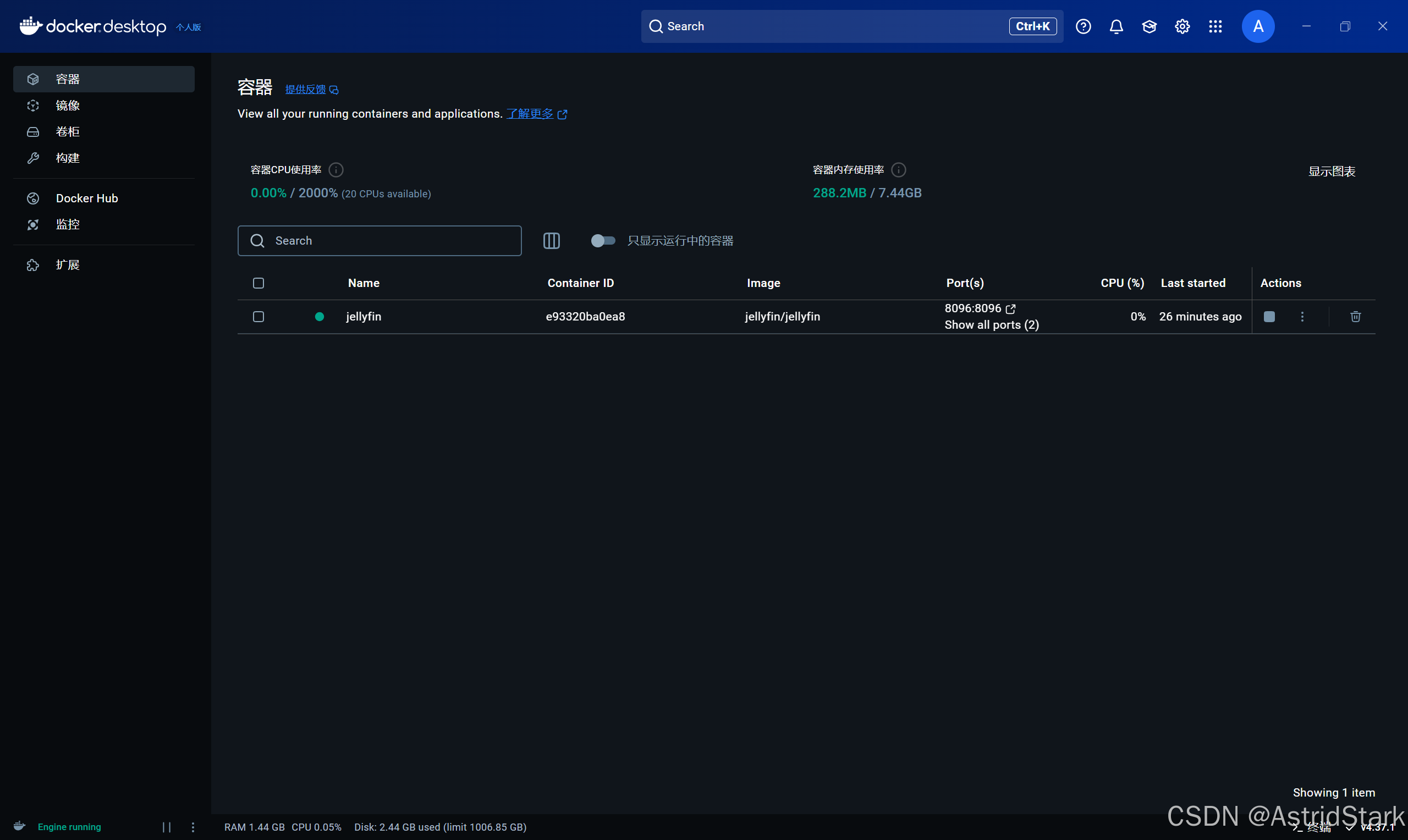
Task: Restore the Docker Desktop window size
Action: click(1345, 26)
